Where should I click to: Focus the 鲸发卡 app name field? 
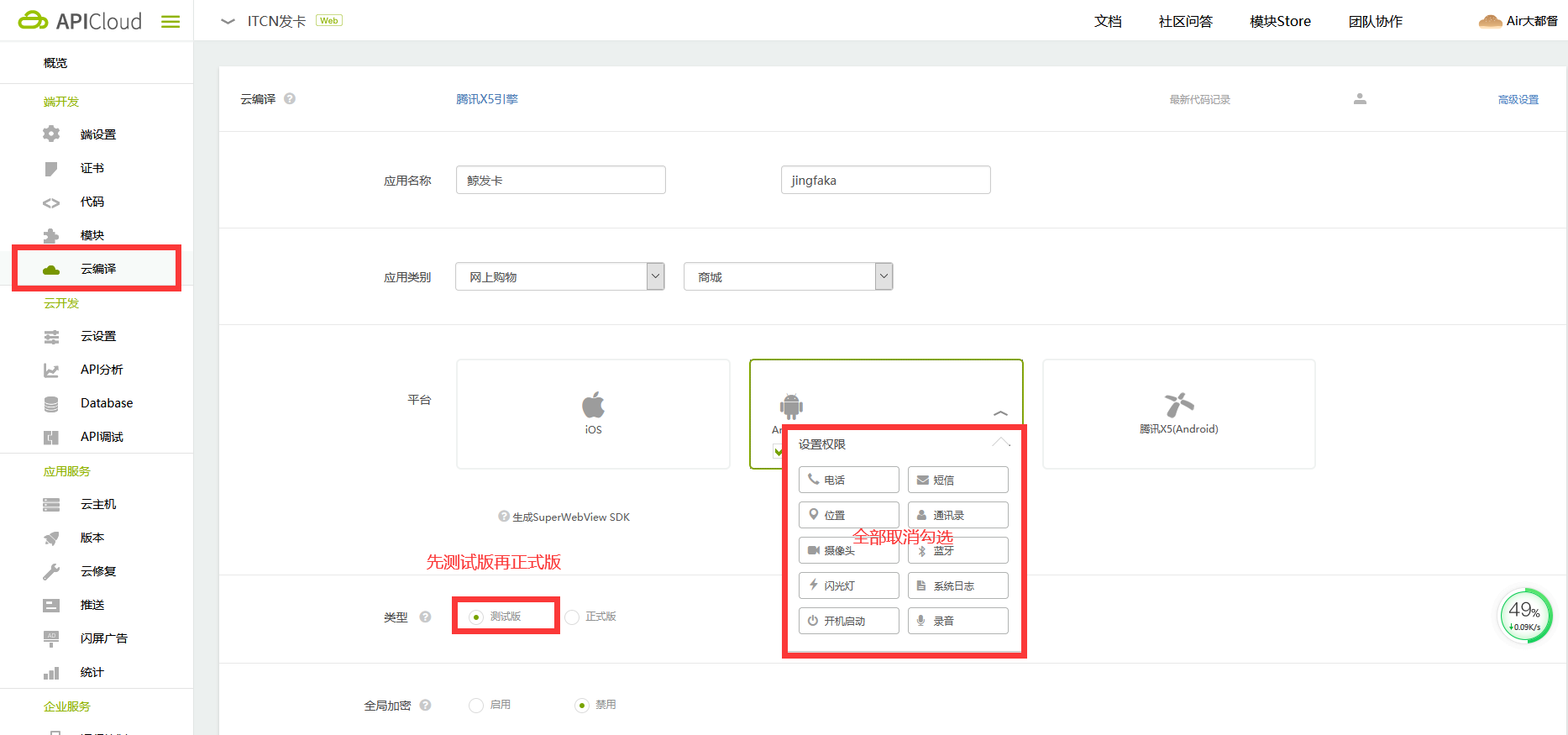(x=561, y=180)
